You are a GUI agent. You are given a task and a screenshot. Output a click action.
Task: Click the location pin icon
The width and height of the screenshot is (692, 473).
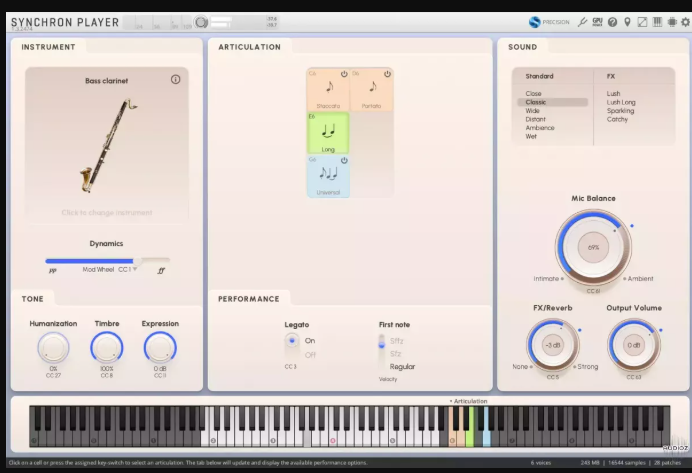click(x=627, y=22)
